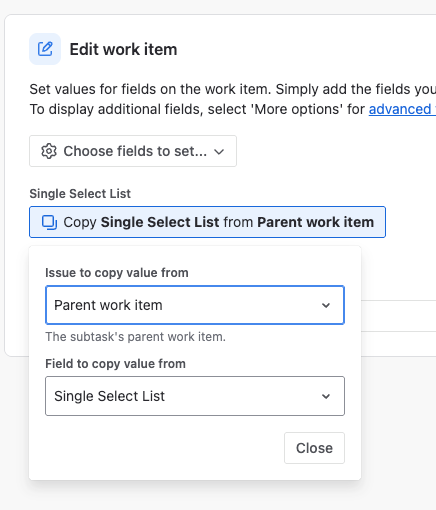Click the subtask's parent work item helper text
Viewport: 436px width, 510px height.
point(135,337)
